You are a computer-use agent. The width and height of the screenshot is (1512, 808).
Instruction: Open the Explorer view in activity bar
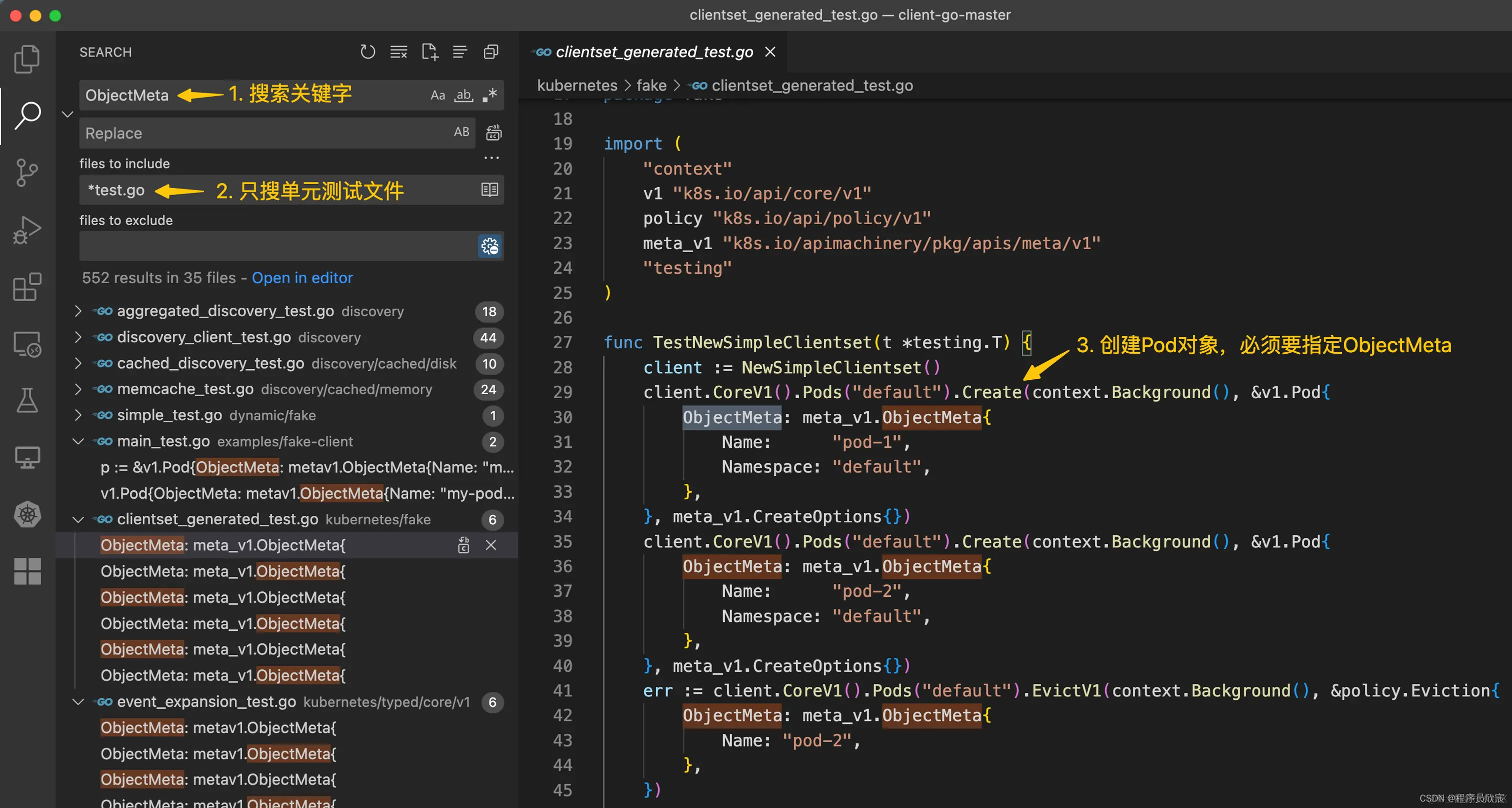click(27, 59)
